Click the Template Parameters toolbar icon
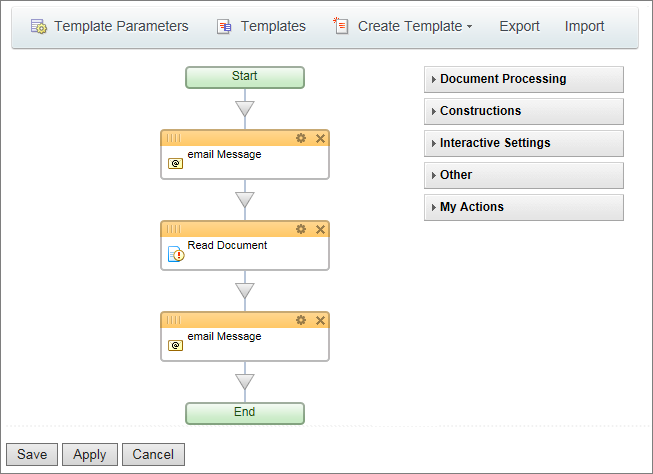This screenshot has height=474, width=653. (x=39, y=27)
